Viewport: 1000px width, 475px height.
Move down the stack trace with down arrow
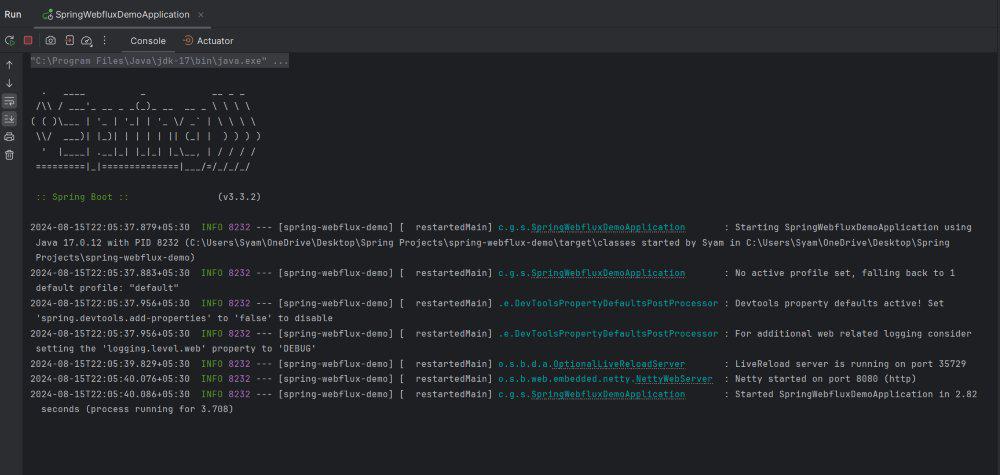point(9,83)
